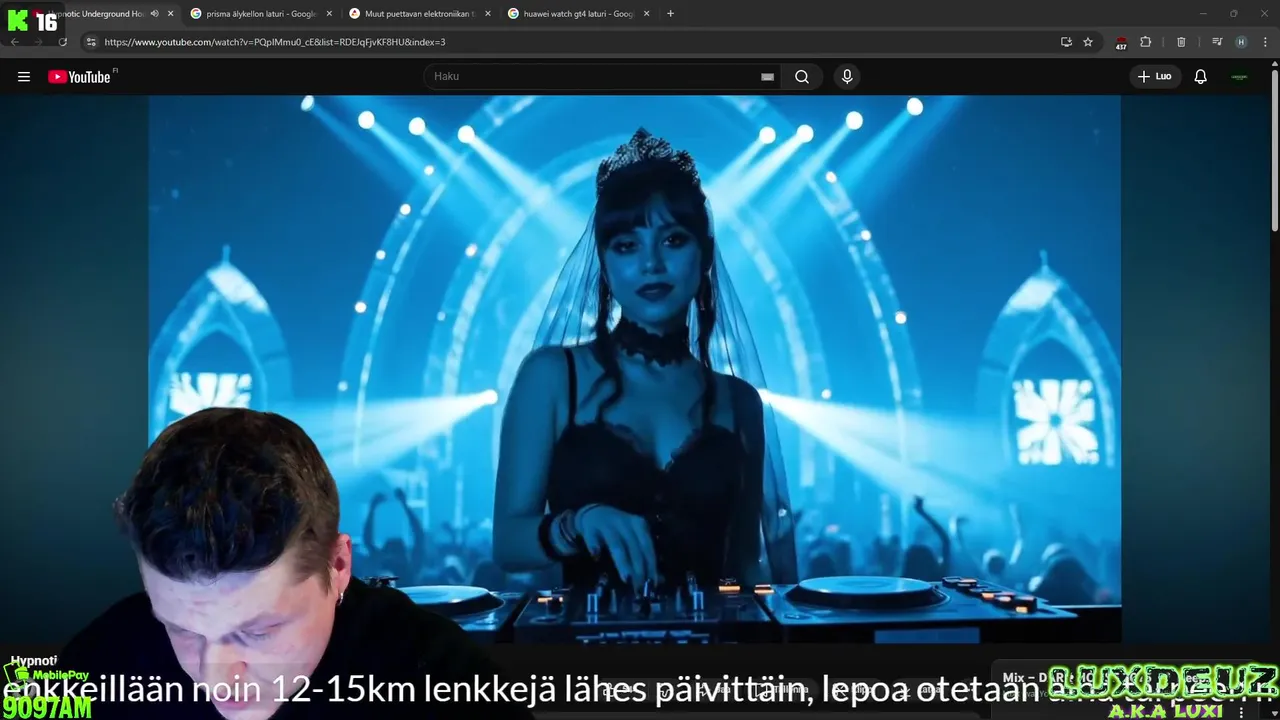
Task: Open the extension showing 437 badge
Action: (x=1121, y=42)
